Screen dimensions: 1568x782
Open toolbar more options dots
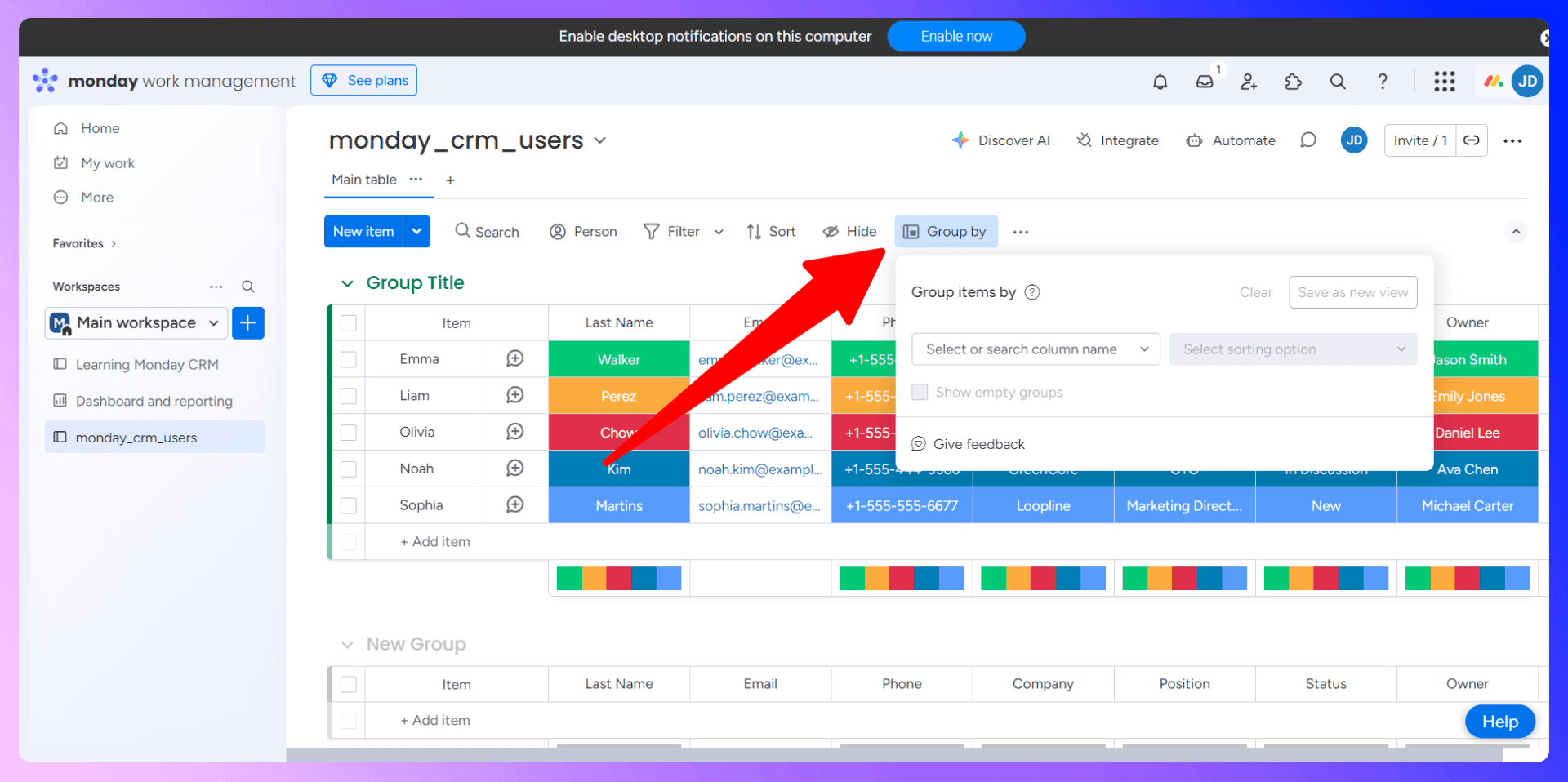coord(1021,232)
